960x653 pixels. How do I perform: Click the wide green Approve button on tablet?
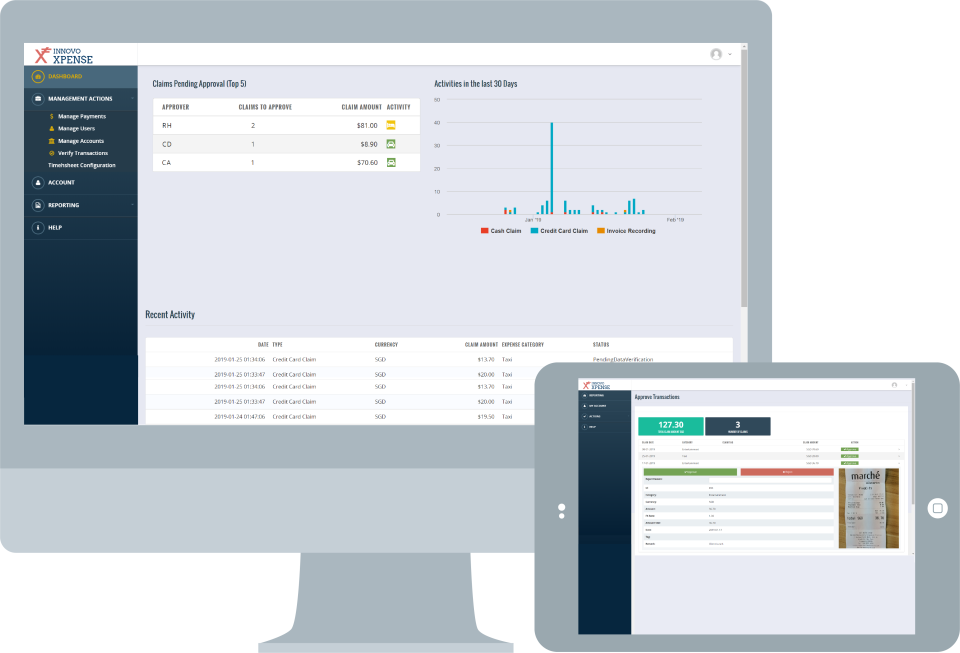click(x=690, y=472)
